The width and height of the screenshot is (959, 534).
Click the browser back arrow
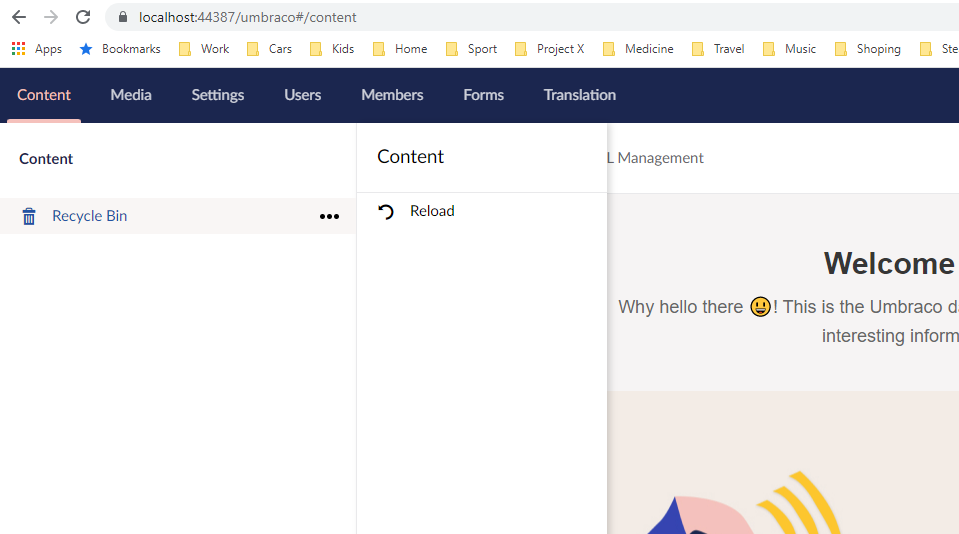(x=19, y=17)
